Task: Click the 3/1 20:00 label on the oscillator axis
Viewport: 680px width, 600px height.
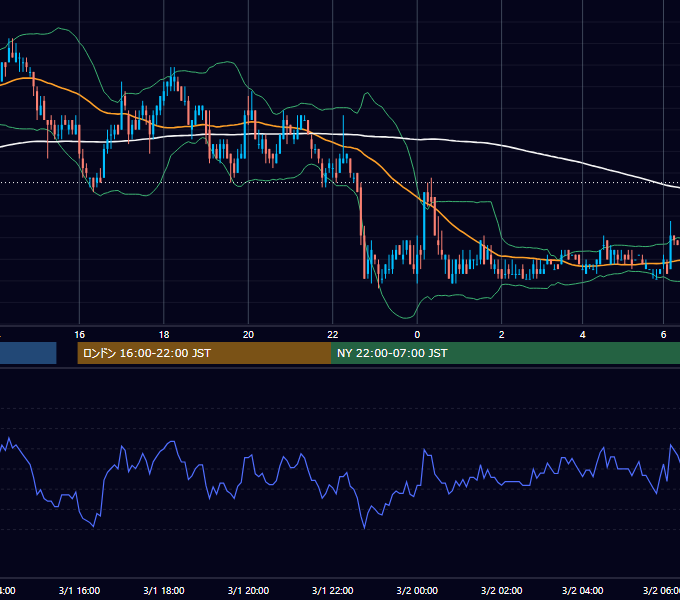Action: [248, 590]
